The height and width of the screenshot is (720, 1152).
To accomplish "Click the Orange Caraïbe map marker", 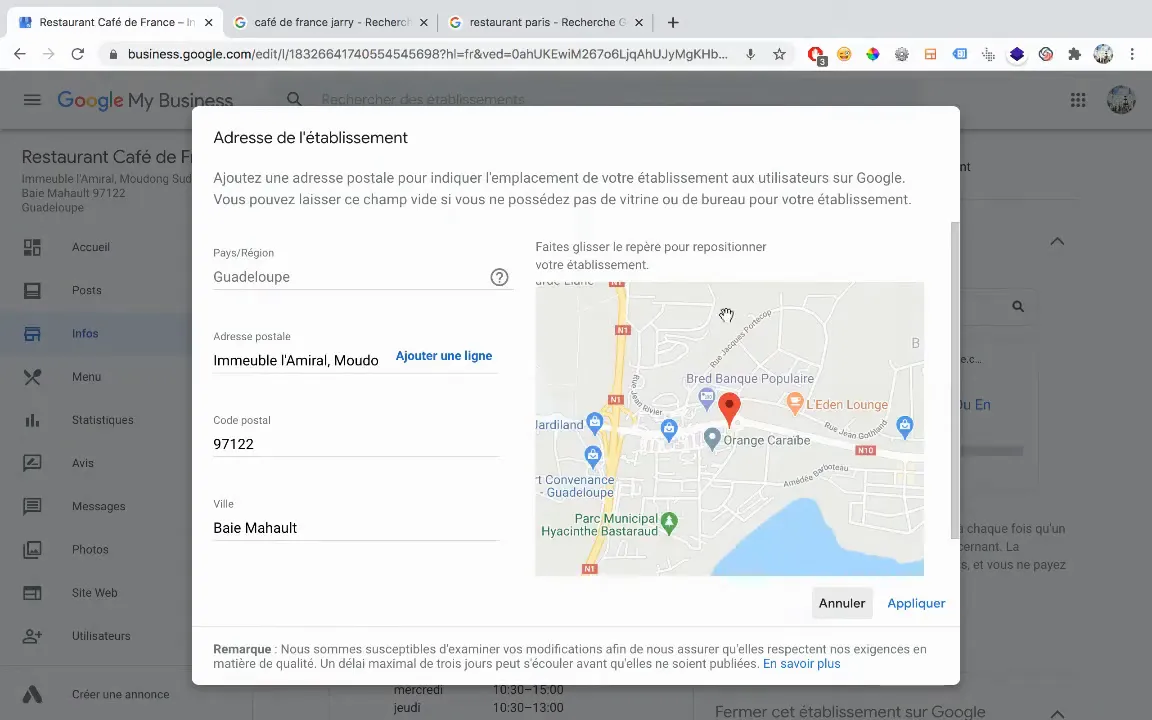I will (x=711, y=439).
